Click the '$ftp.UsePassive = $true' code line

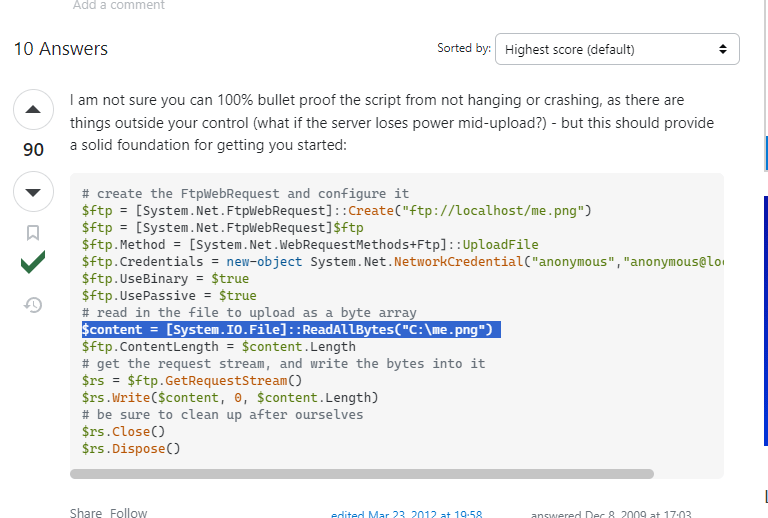[x=169, y=296]
